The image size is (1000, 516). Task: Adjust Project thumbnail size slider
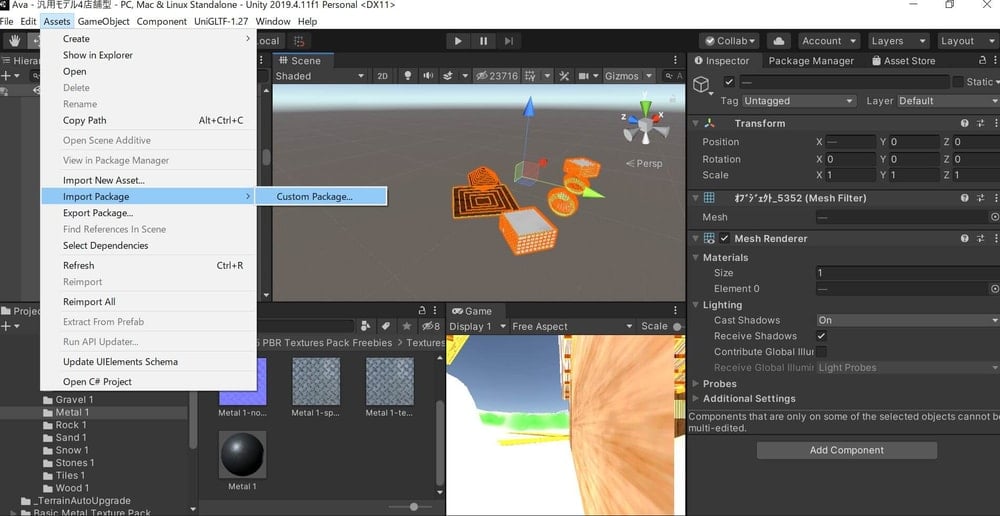point(414,506)
